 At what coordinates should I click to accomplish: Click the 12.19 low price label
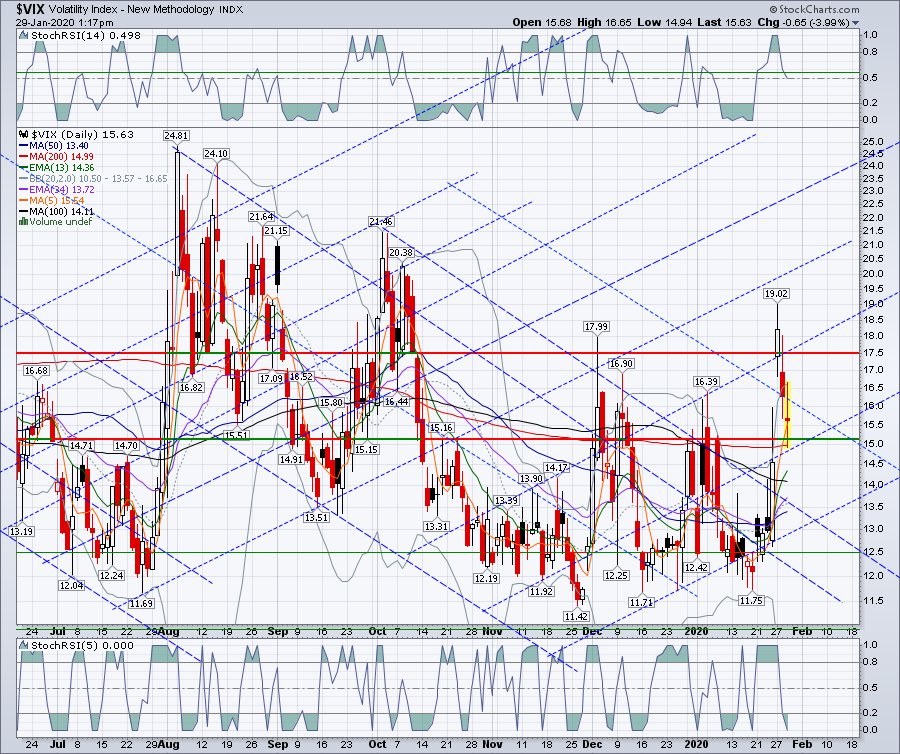tap(486, 578)
